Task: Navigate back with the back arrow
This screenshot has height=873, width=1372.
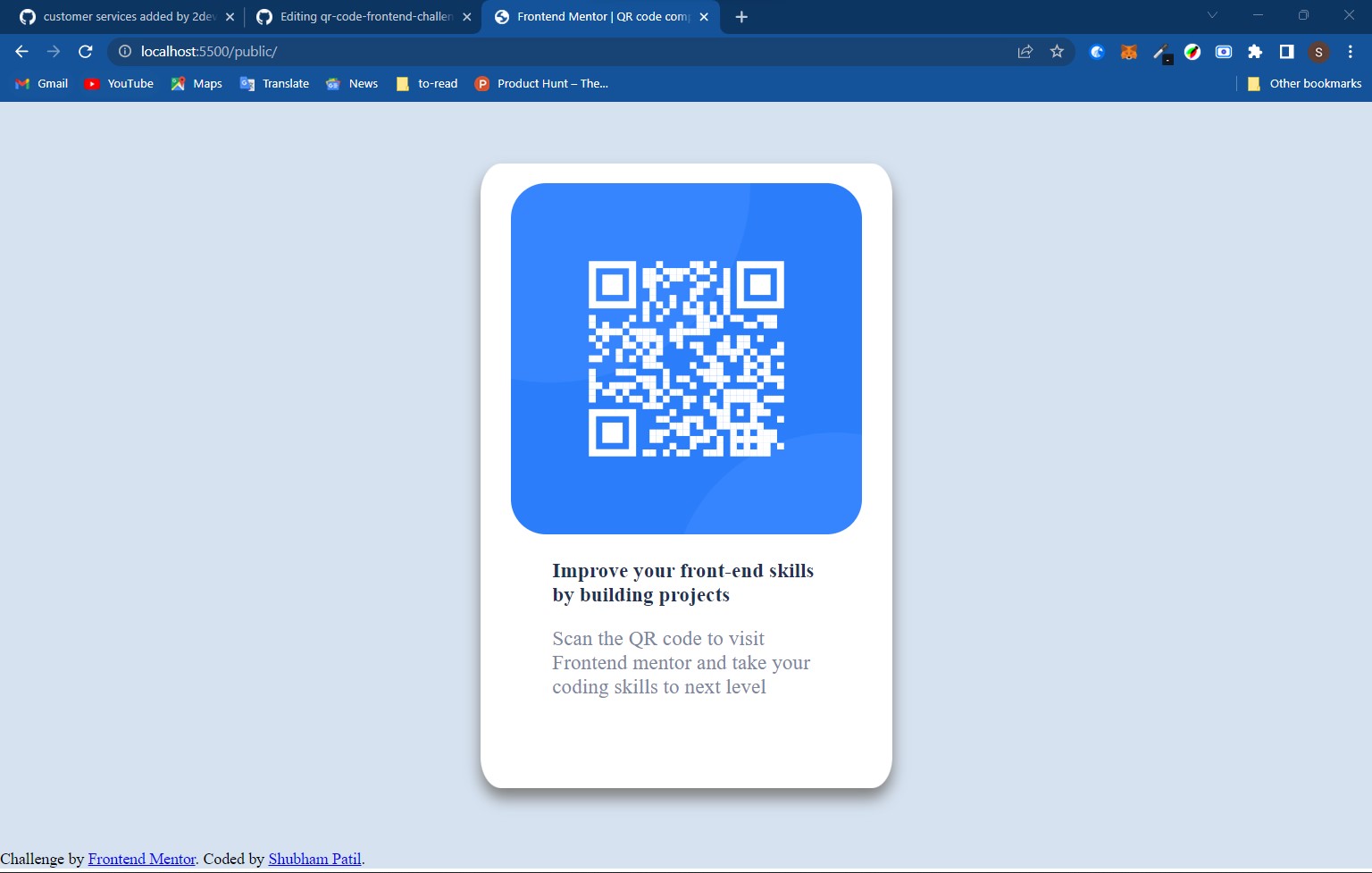Action: tap(21, 51)
